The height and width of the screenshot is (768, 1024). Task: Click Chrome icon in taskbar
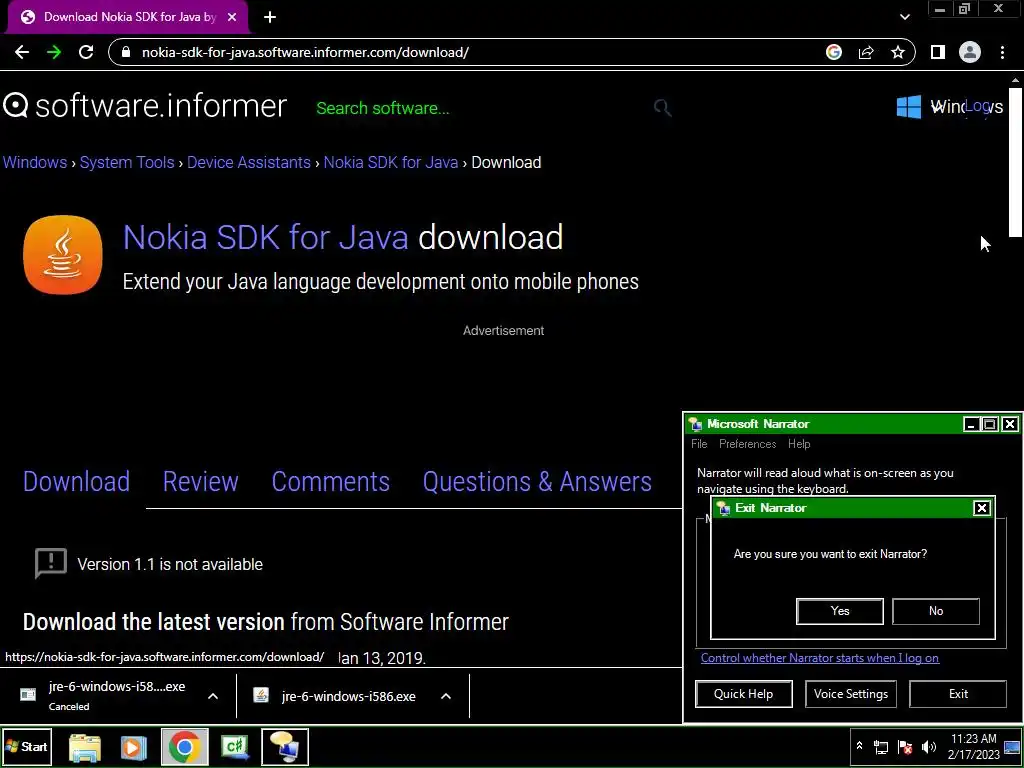click(185, 747)
